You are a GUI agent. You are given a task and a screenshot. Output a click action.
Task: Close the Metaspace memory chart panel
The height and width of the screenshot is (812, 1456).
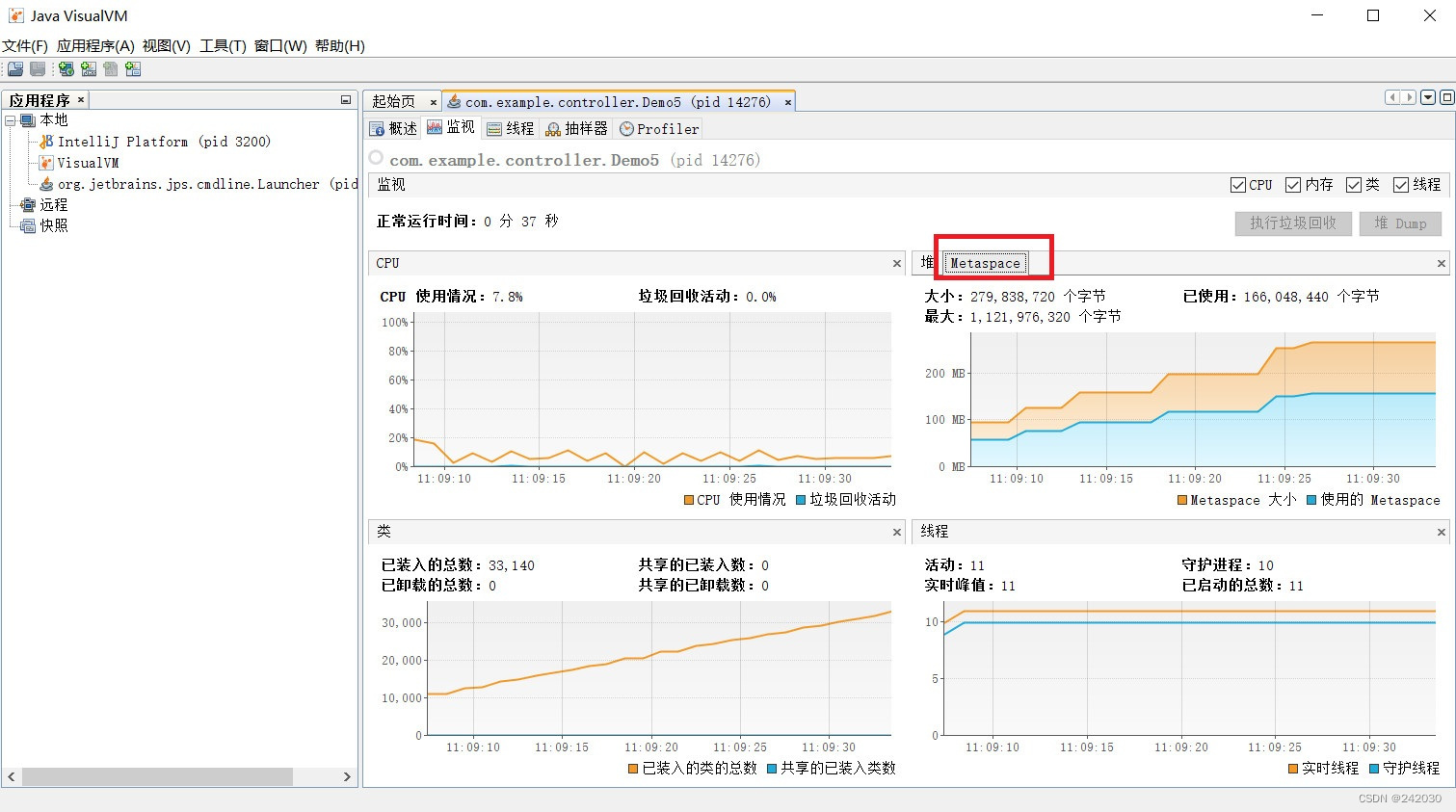coord(1442,263)
